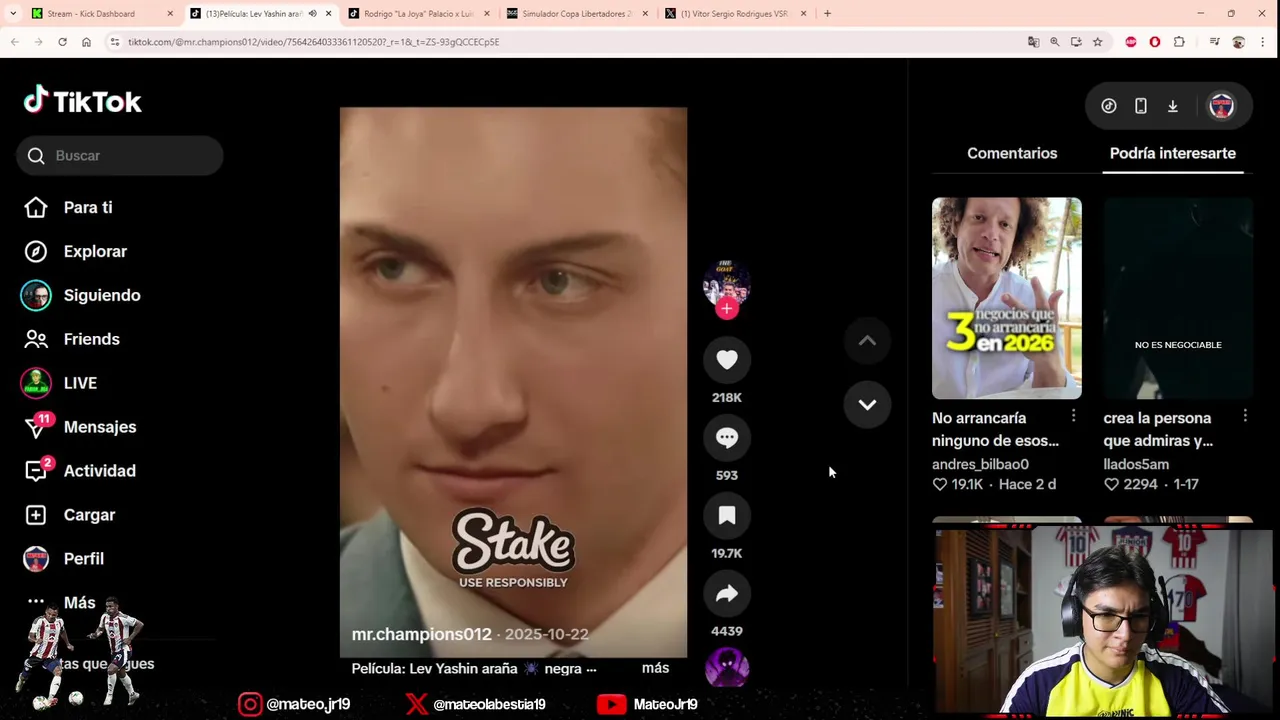Click the TikTok logo

tap(83, 101)
